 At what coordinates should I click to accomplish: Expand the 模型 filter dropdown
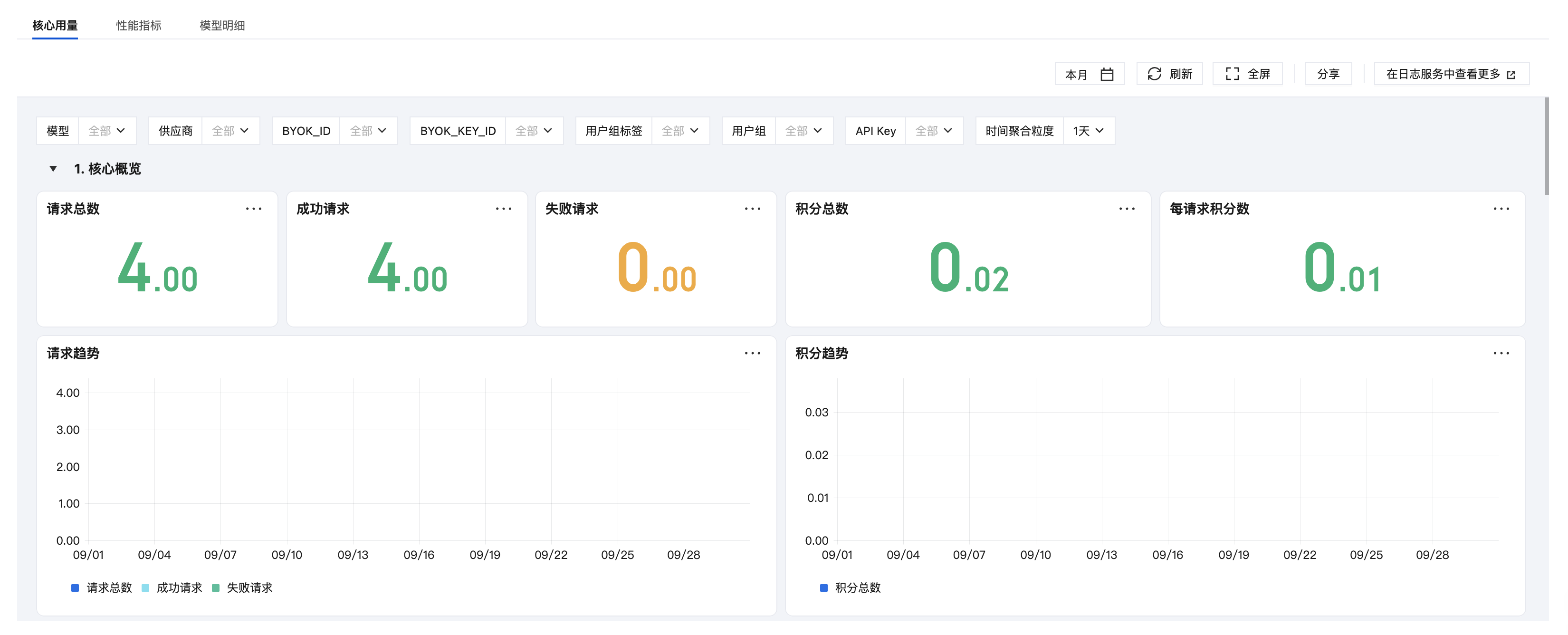coord(107,131)
